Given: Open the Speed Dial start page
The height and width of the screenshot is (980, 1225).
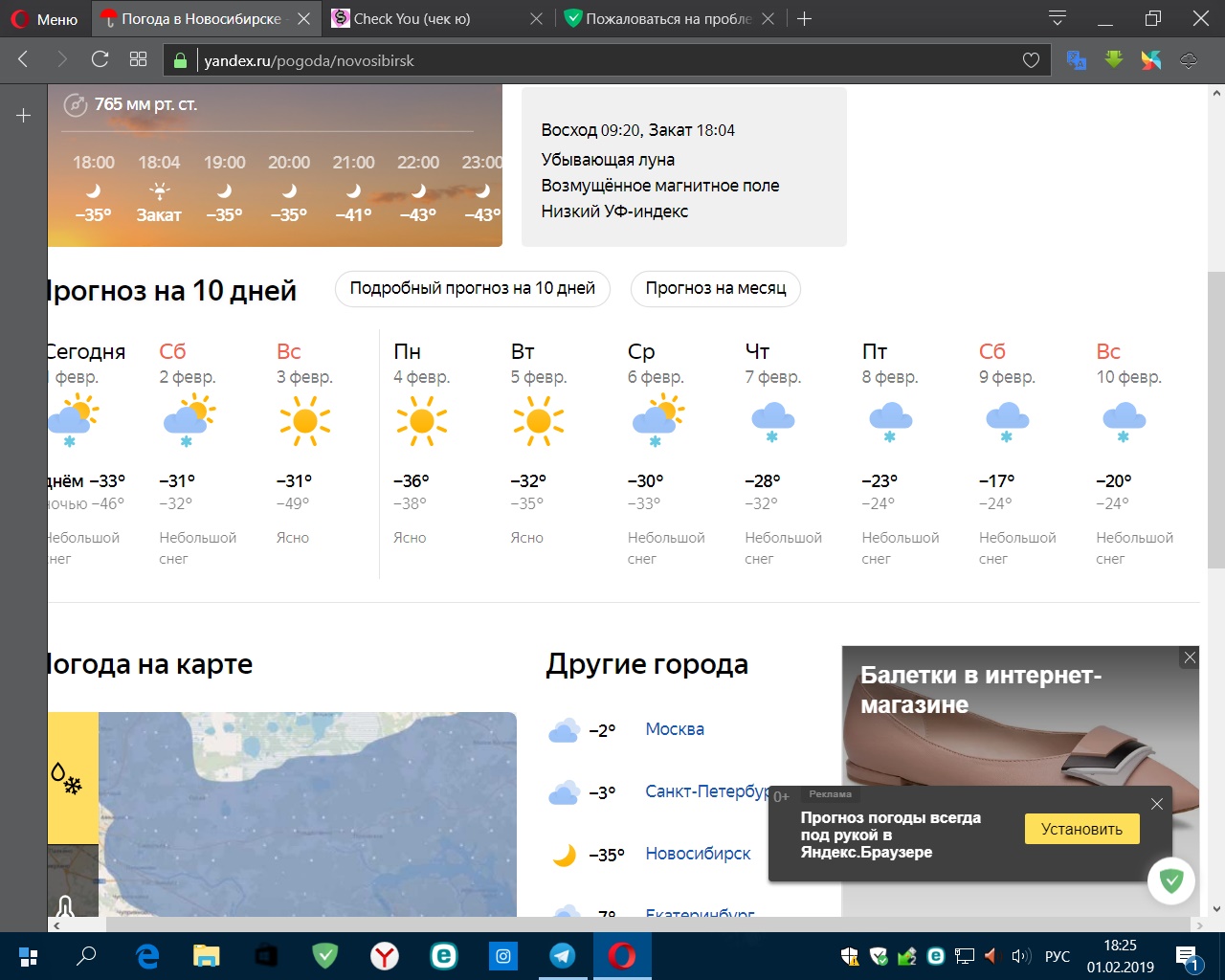Looking at the screenshot, I should point(138,59).
